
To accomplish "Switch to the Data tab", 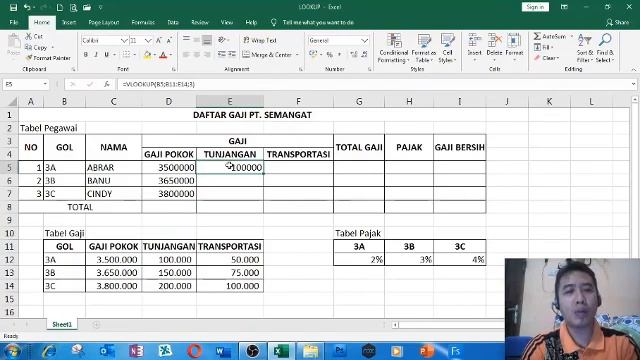I will (173, 22).
